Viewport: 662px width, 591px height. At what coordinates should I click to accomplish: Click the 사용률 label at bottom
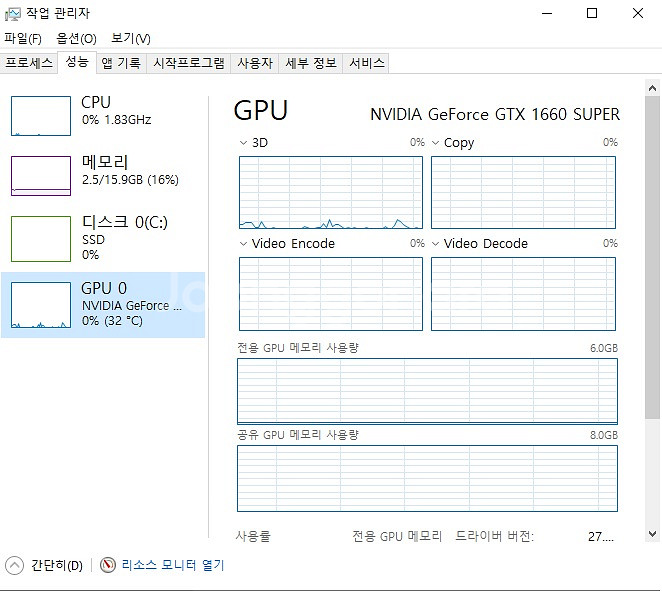pyautogui.click(x=253, y=536)
